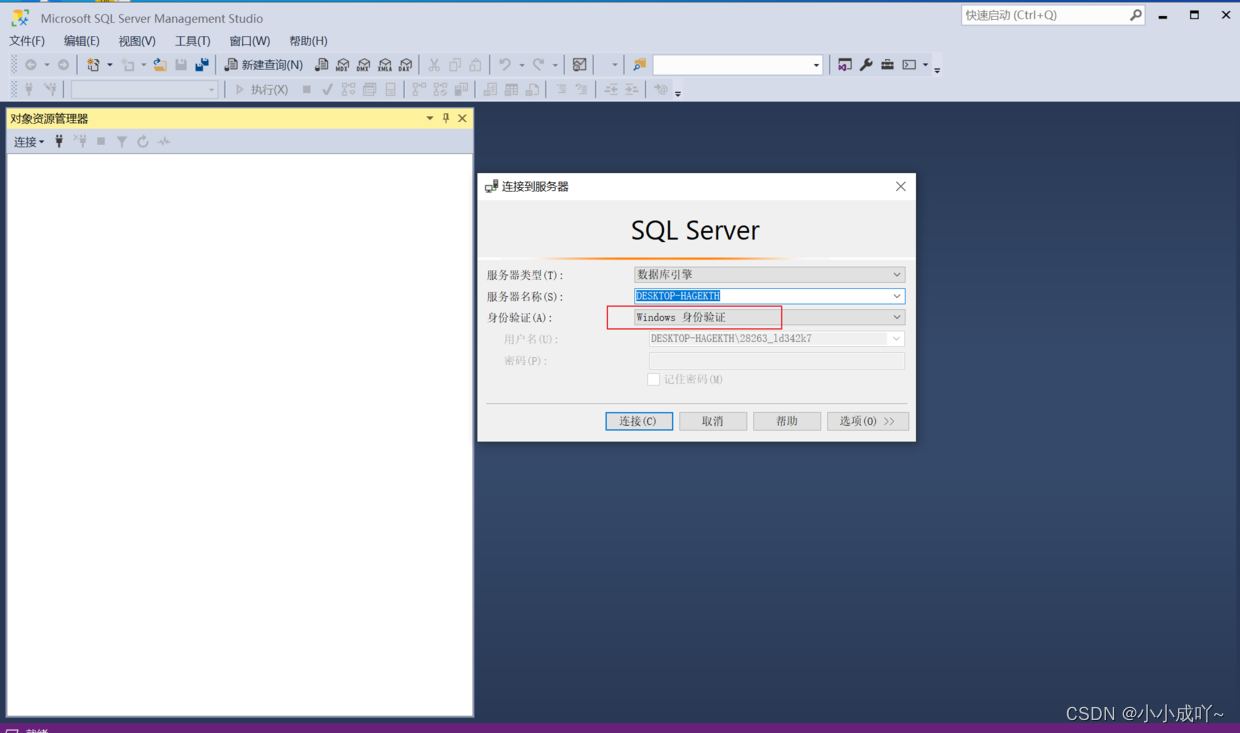Open the 身份验证 authentication dropdown
Viewport: 1240px width, 733px height.
point(897,317)
